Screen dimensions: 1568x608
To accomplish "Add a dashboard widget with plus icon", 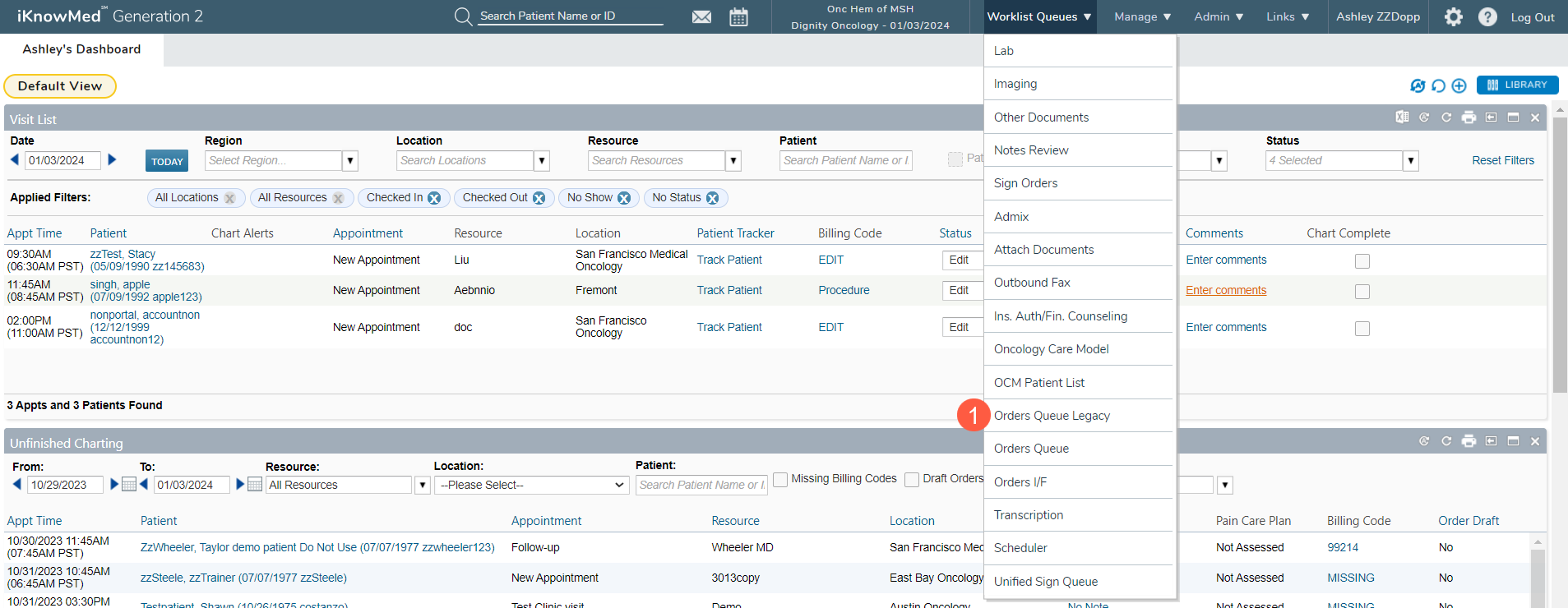I will point(1459,85).
